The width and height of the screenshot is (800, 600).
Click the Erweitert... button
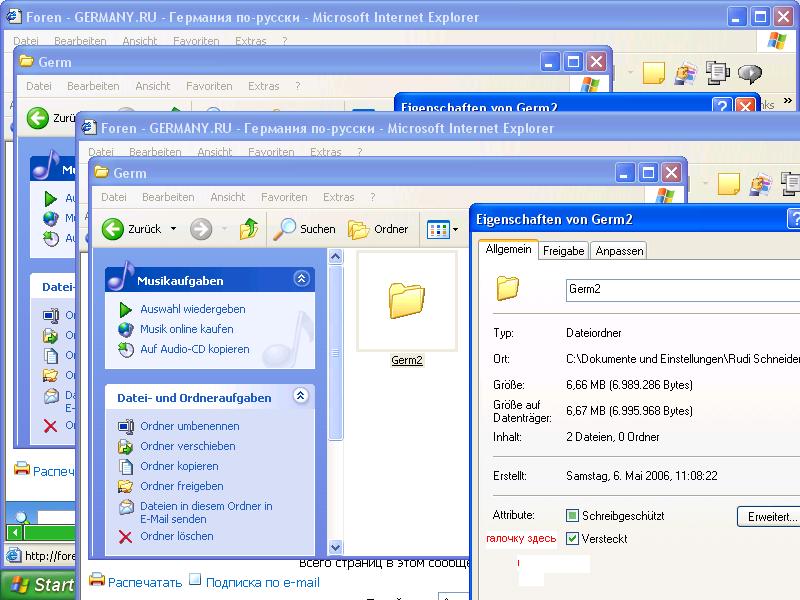coord(768,517)
